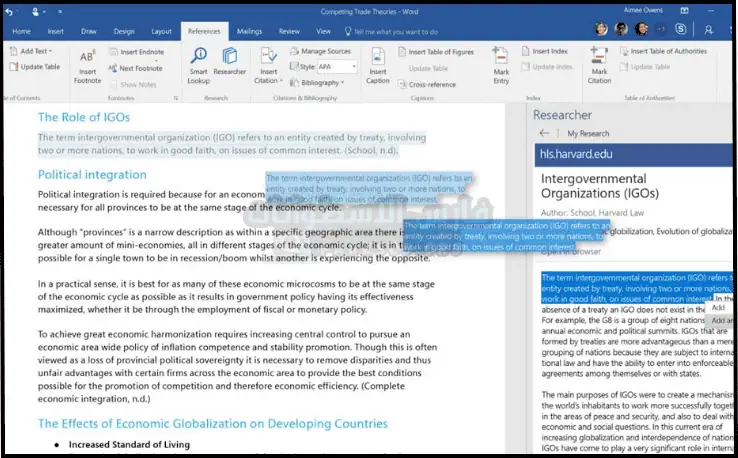This screenshot has width=738, height=458.
Task: Go back using the Researcher pane arrow
Action: pos(545,133)
